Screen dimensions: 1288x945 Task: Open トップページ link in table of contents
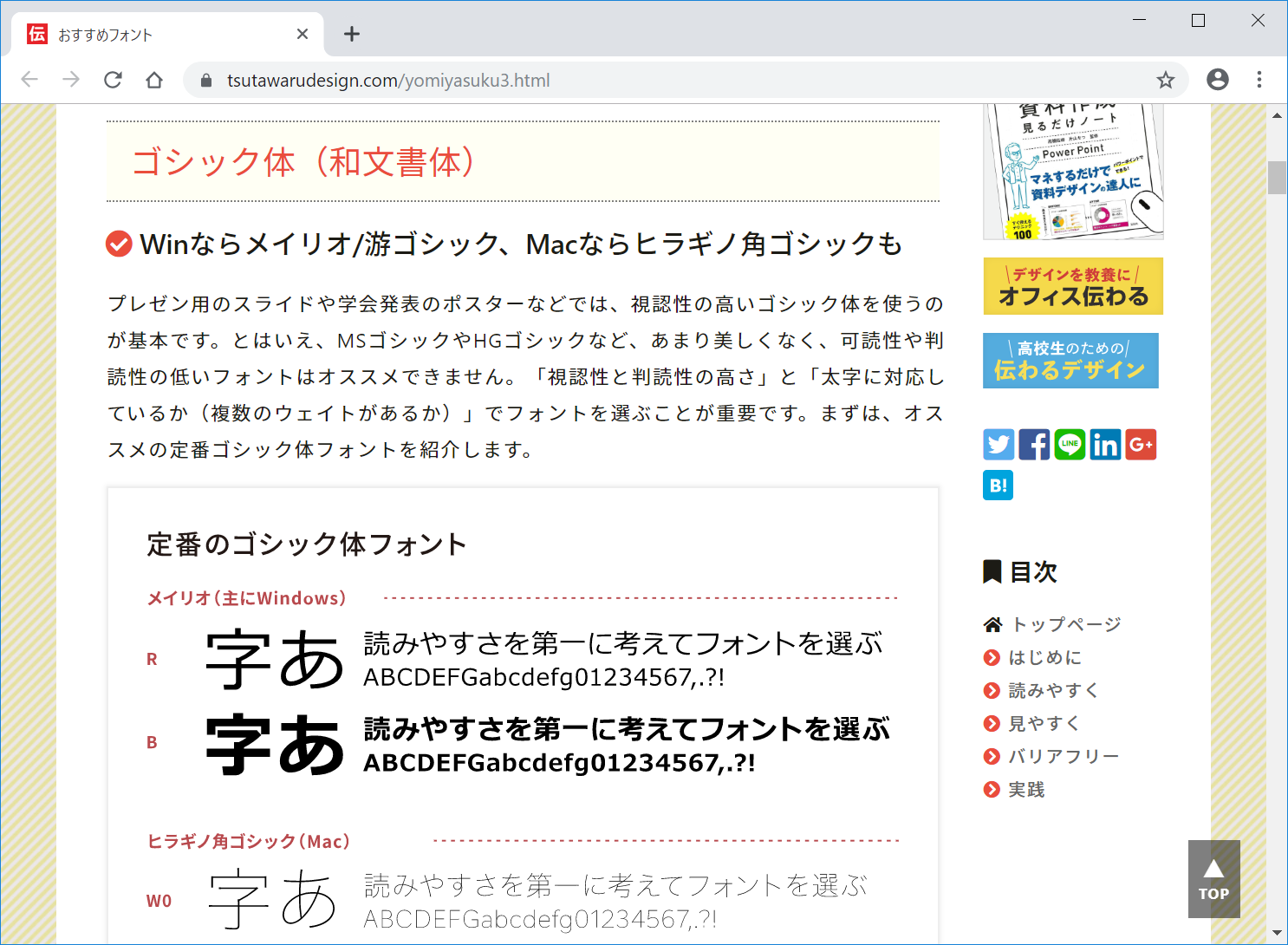pos(1065,624)
